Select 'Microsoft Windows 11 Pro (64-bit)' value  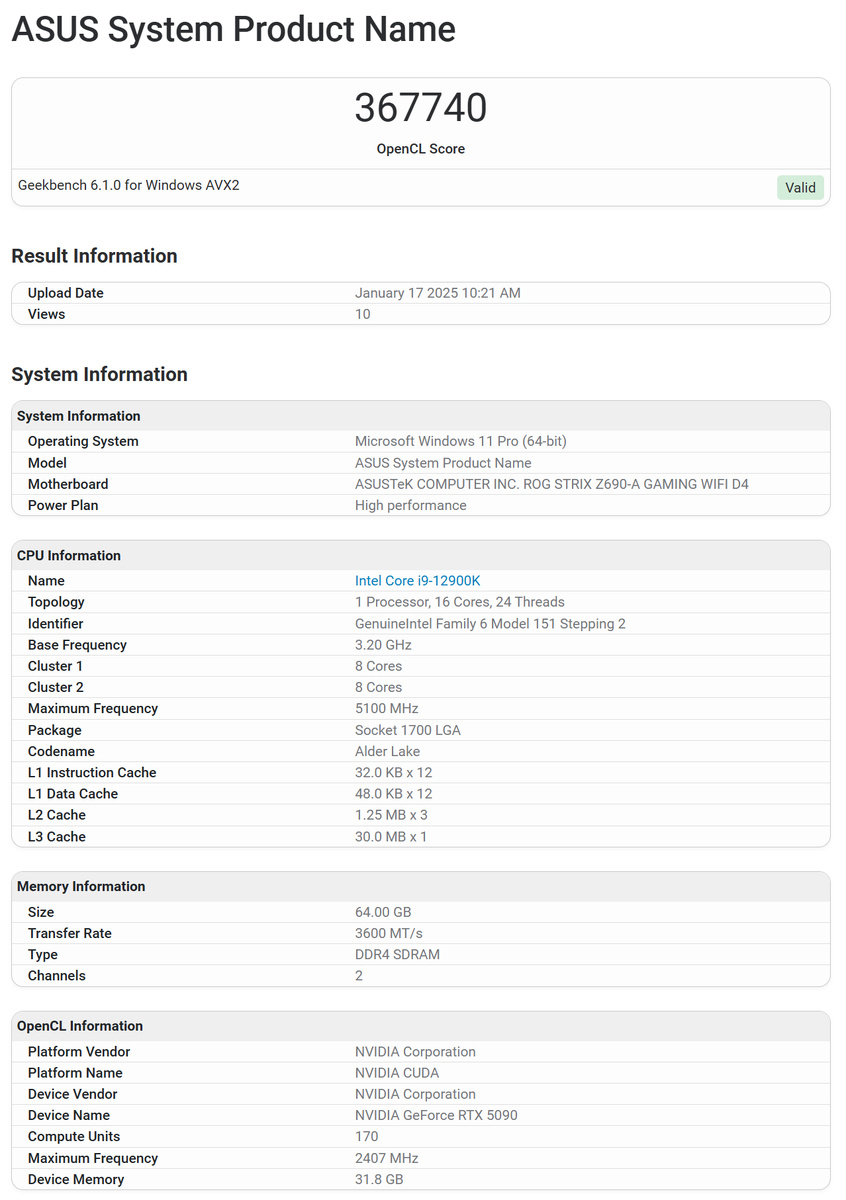coord(461,441)
